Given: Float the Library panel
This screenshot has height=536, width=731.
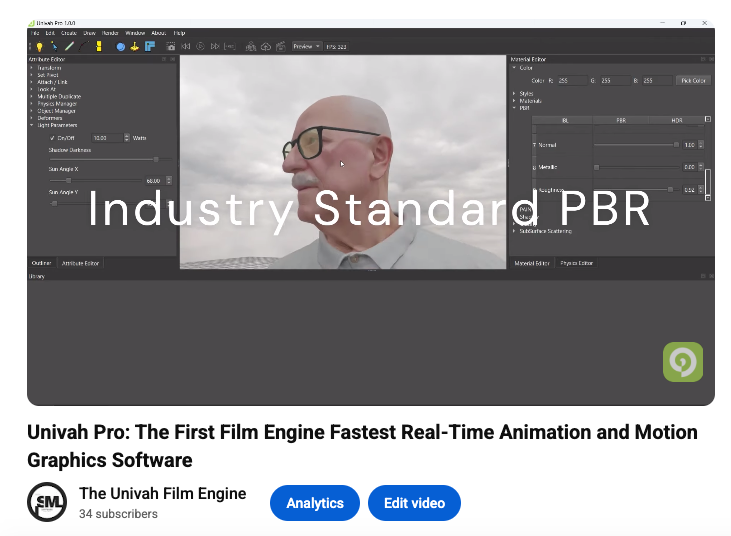Looking at the screenshot, I should coord(703,276).
